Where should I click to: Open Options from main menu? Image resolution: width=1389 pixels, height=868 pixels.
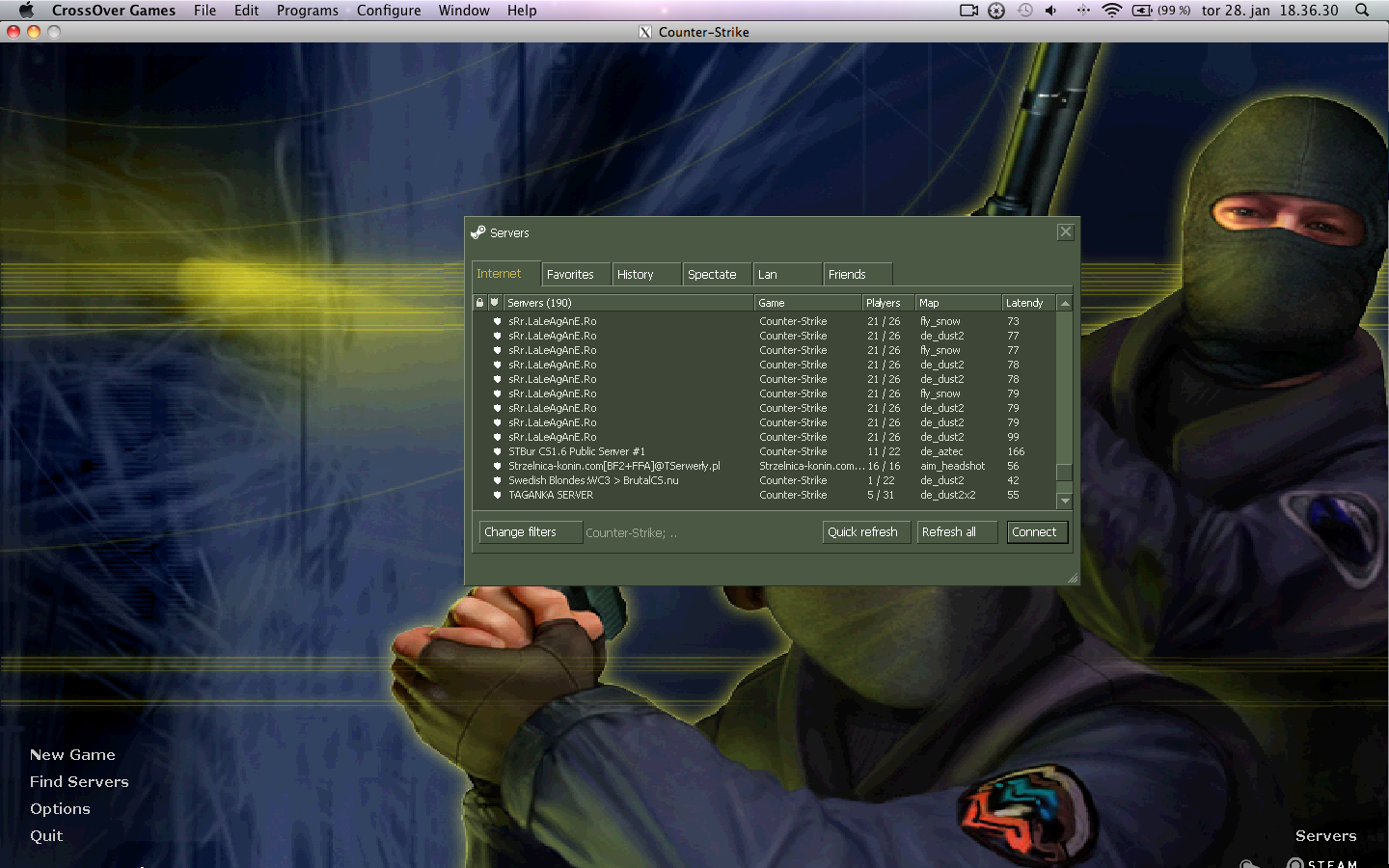pyautogui.click(x=60, y=809)
